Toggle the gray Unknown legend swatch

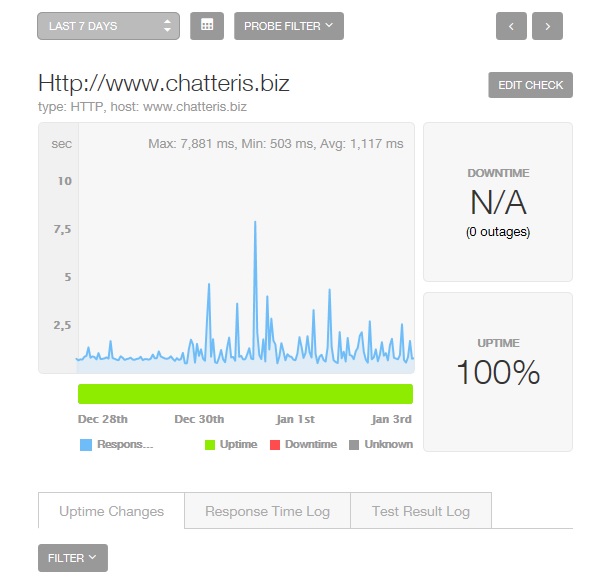coord(354,445)
